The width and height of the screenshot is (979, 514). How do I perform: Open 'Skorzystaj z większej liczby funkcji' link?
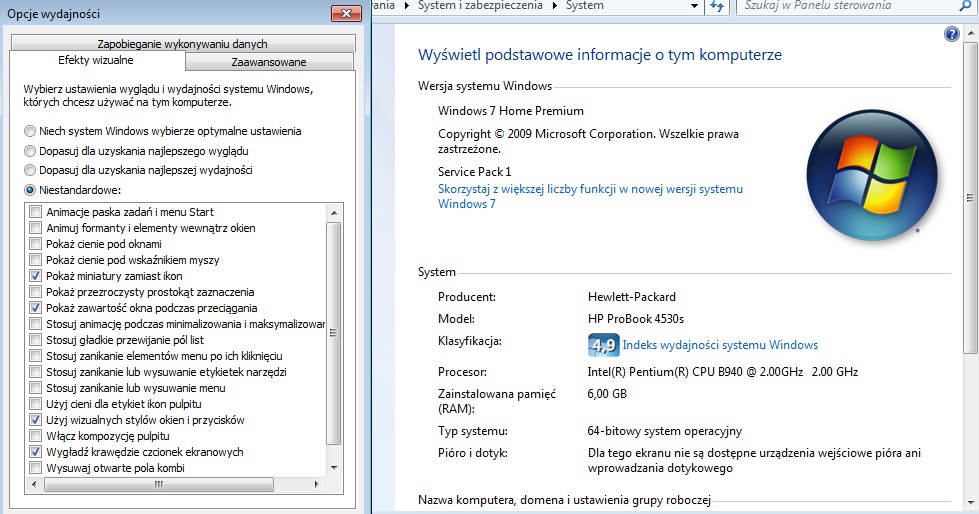click(x=590, y=196)
